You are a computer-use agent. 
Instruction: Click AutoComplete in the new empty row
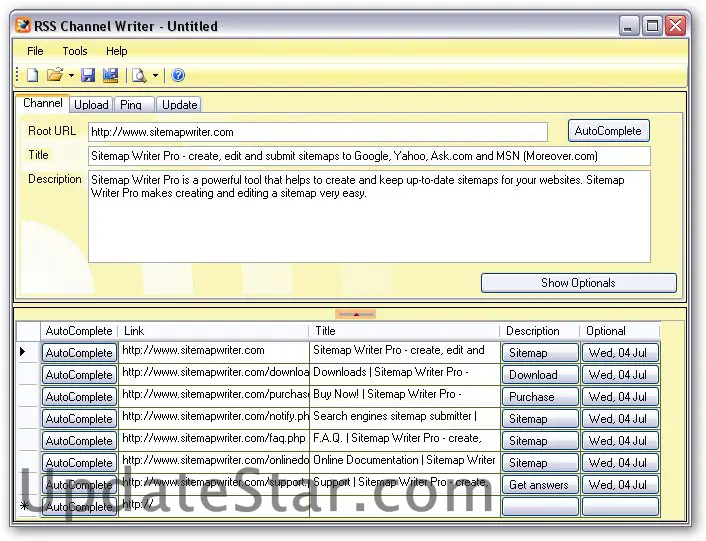[80, 507]
